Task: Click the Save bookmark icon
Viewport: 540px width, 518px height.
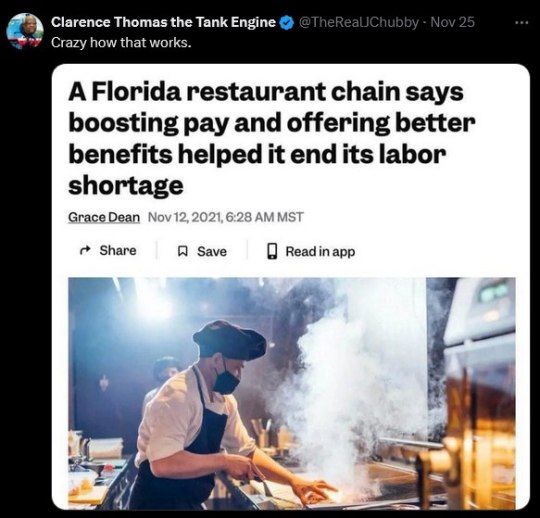Action: tap(182, 251)
